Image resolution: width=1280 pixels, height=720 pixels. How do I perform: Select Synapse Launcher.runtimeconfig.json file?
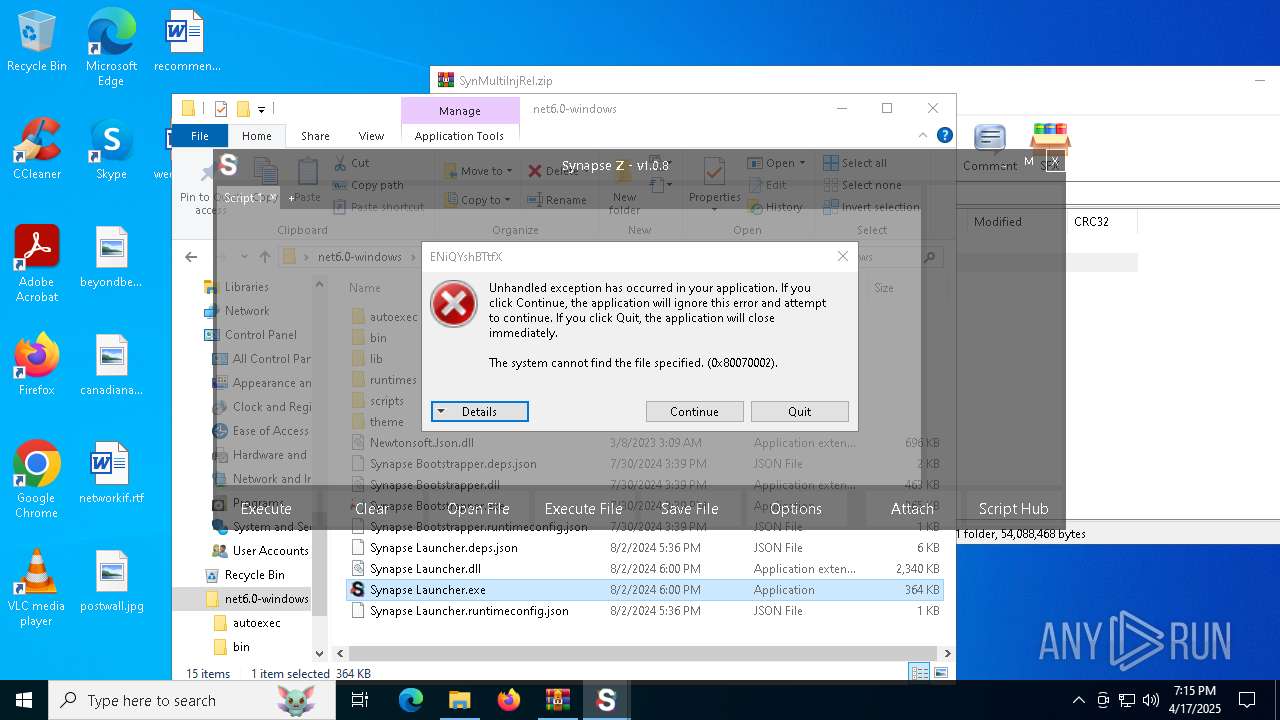[643, 611]
